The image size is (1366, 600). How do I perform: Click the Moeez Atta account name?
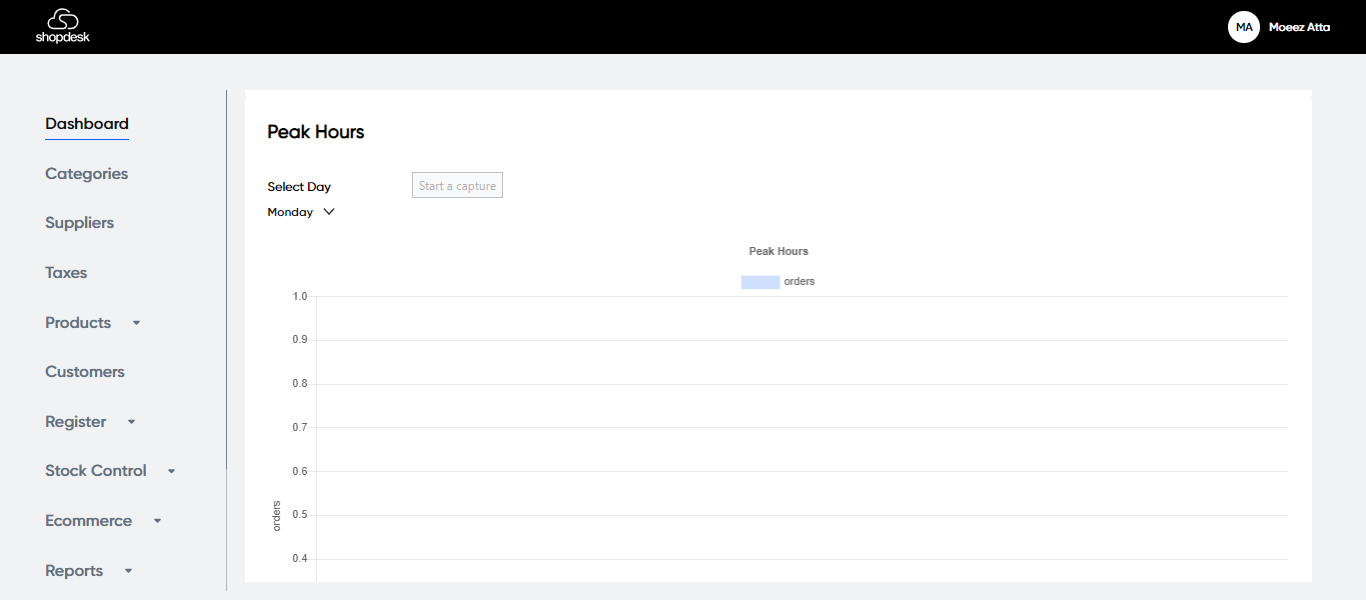coord(1299,27)
